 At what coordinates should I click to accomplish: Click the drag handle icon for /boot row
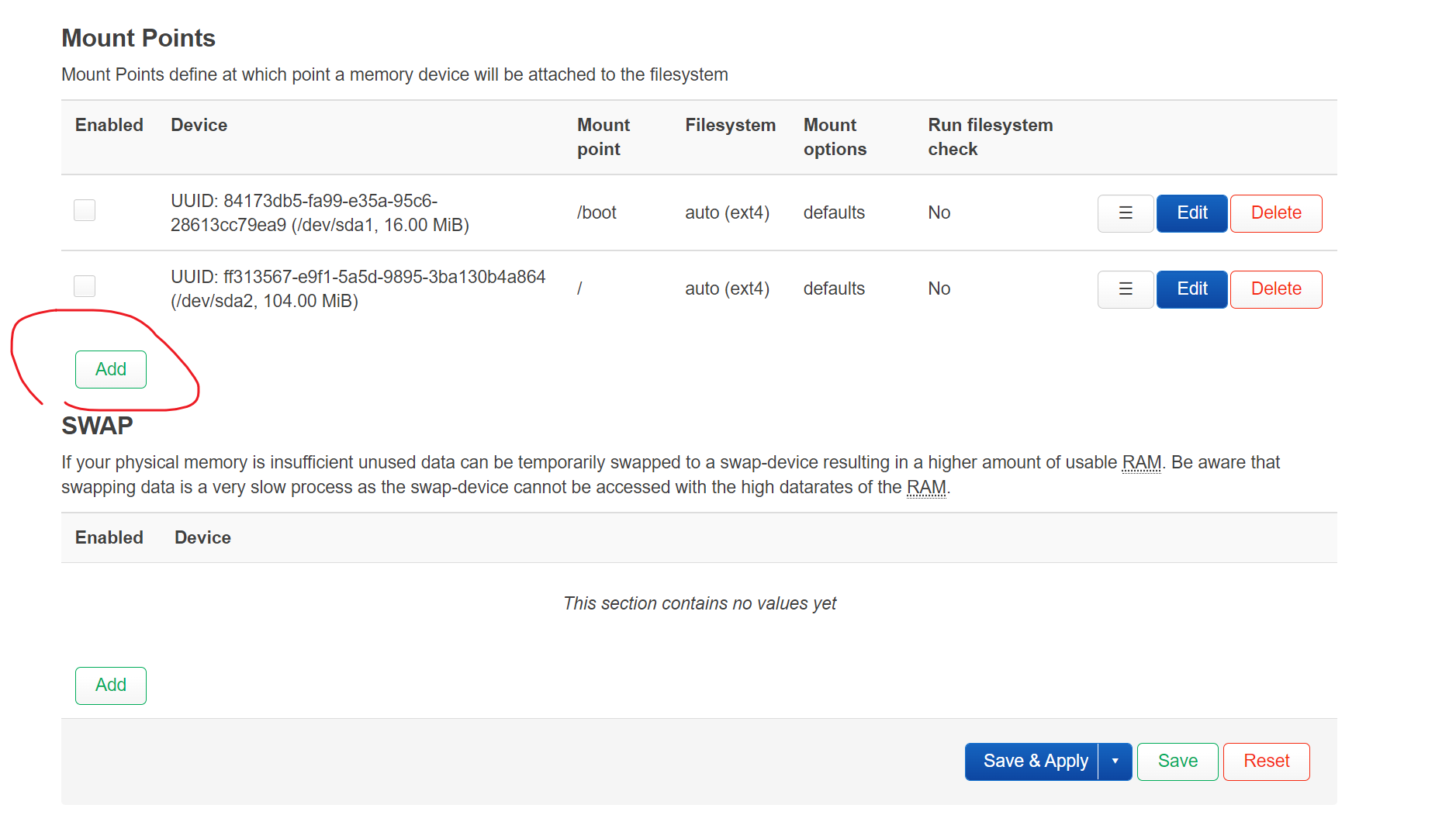(x=1125, y=213)
